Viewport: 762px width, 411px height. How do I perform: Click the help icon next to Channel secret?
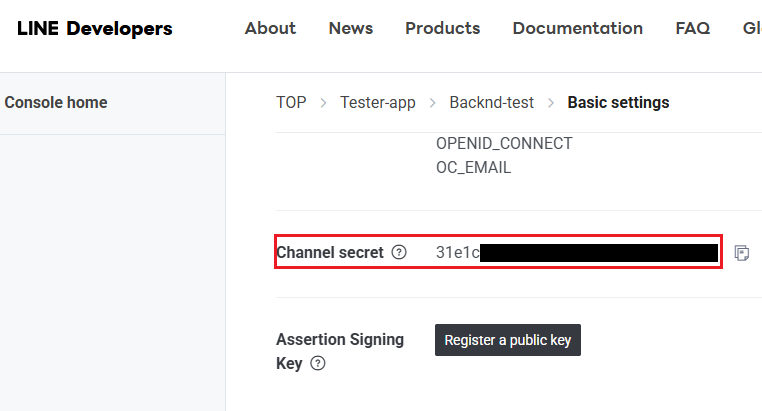399,253
